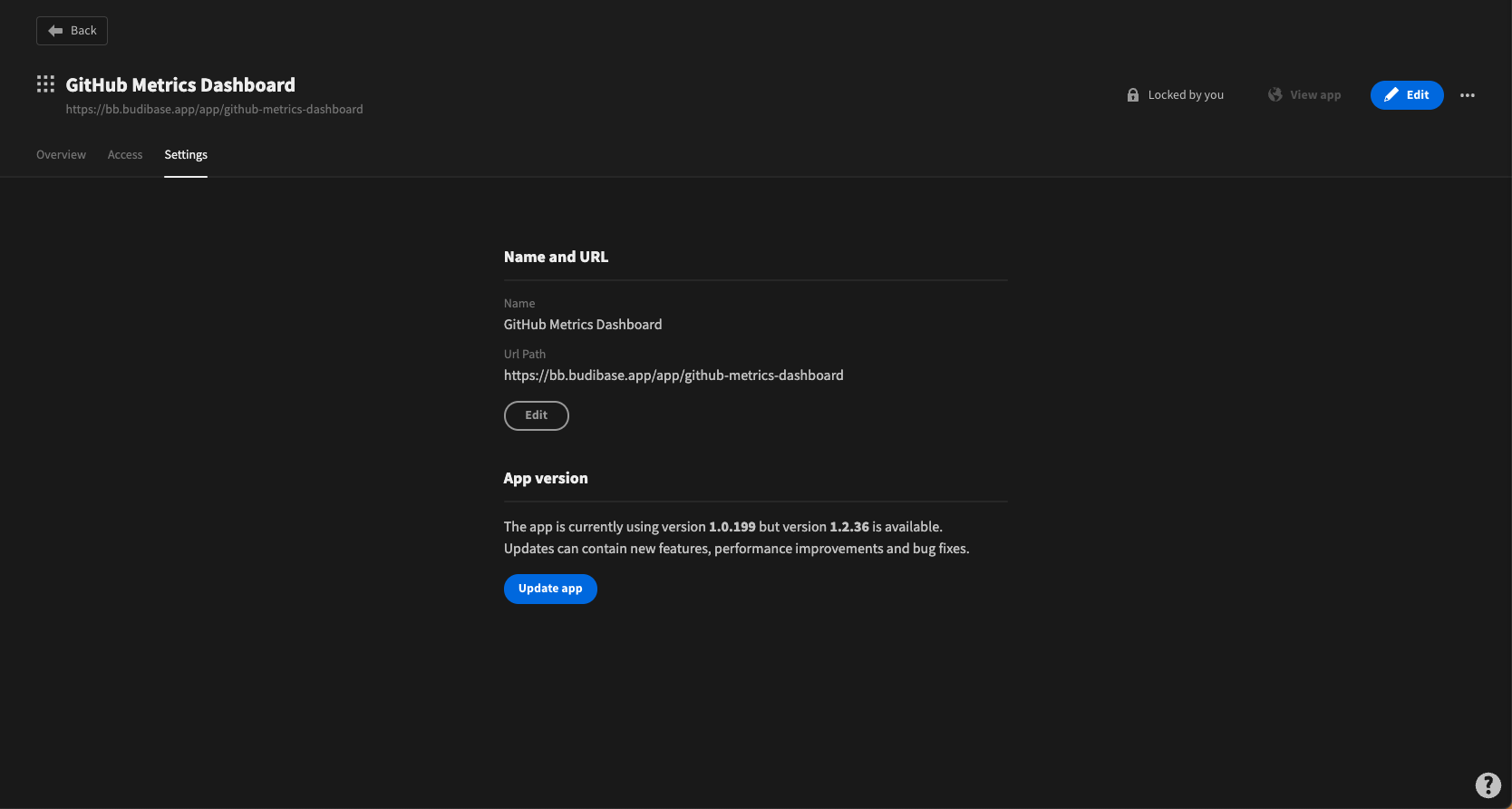The image size is (1512, 809).
Task: Click the GitHub Metrics Dashboard name value
Action: [583, 325]
